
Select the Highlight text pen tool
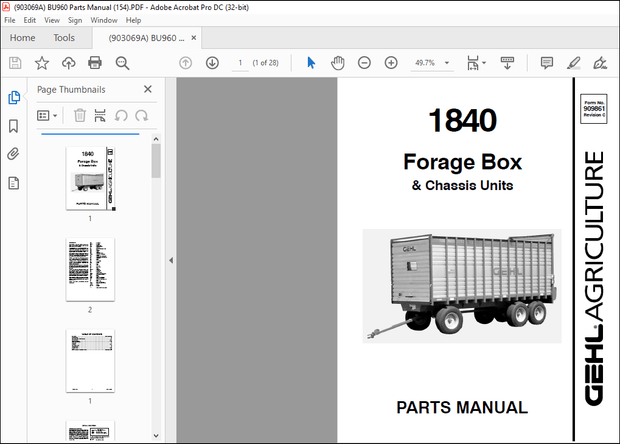(573, 63)
